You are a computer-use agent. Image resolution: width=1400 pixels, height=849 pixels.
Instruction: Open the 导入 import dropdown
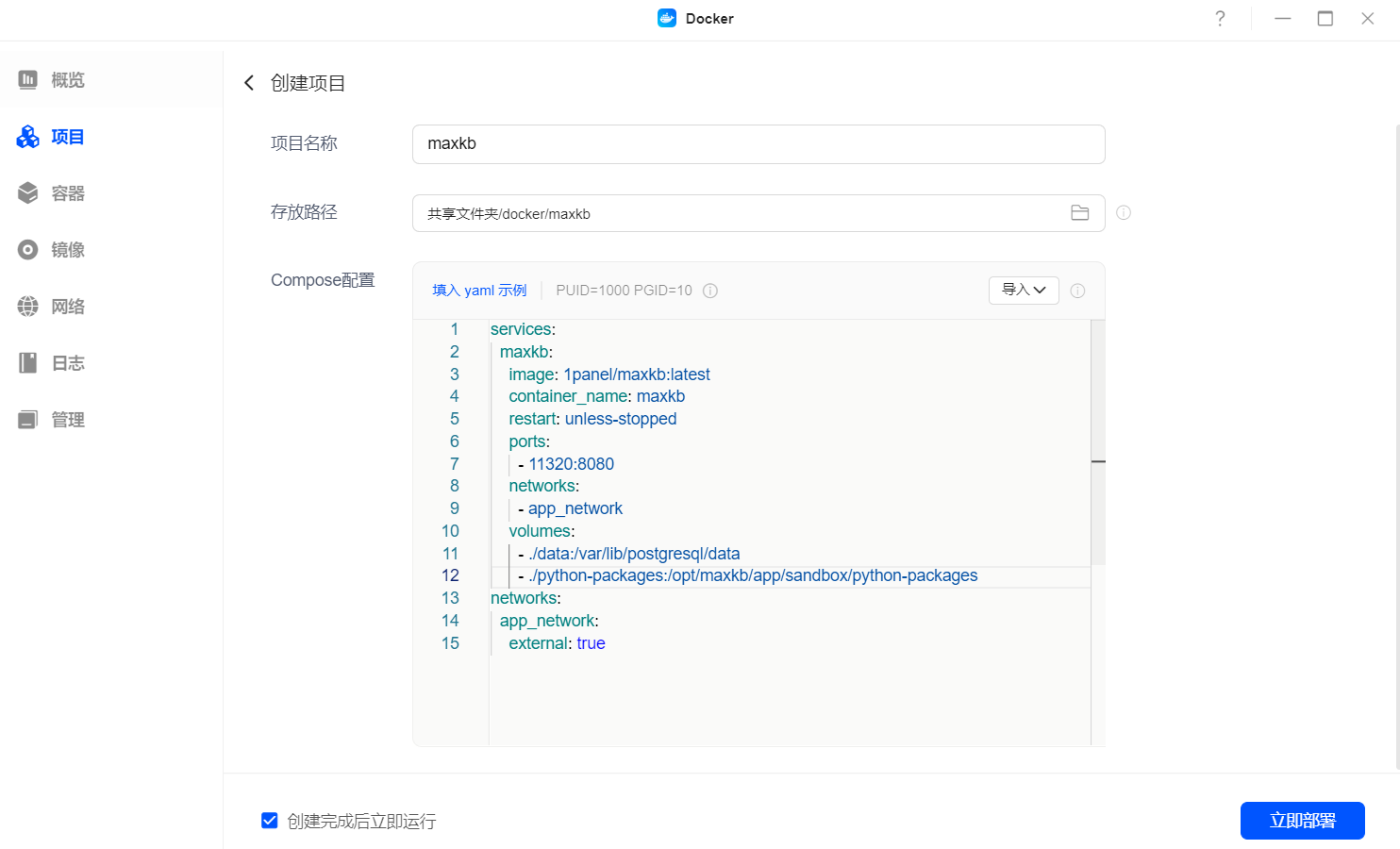pyautogui.click(x=1024, y=290)
